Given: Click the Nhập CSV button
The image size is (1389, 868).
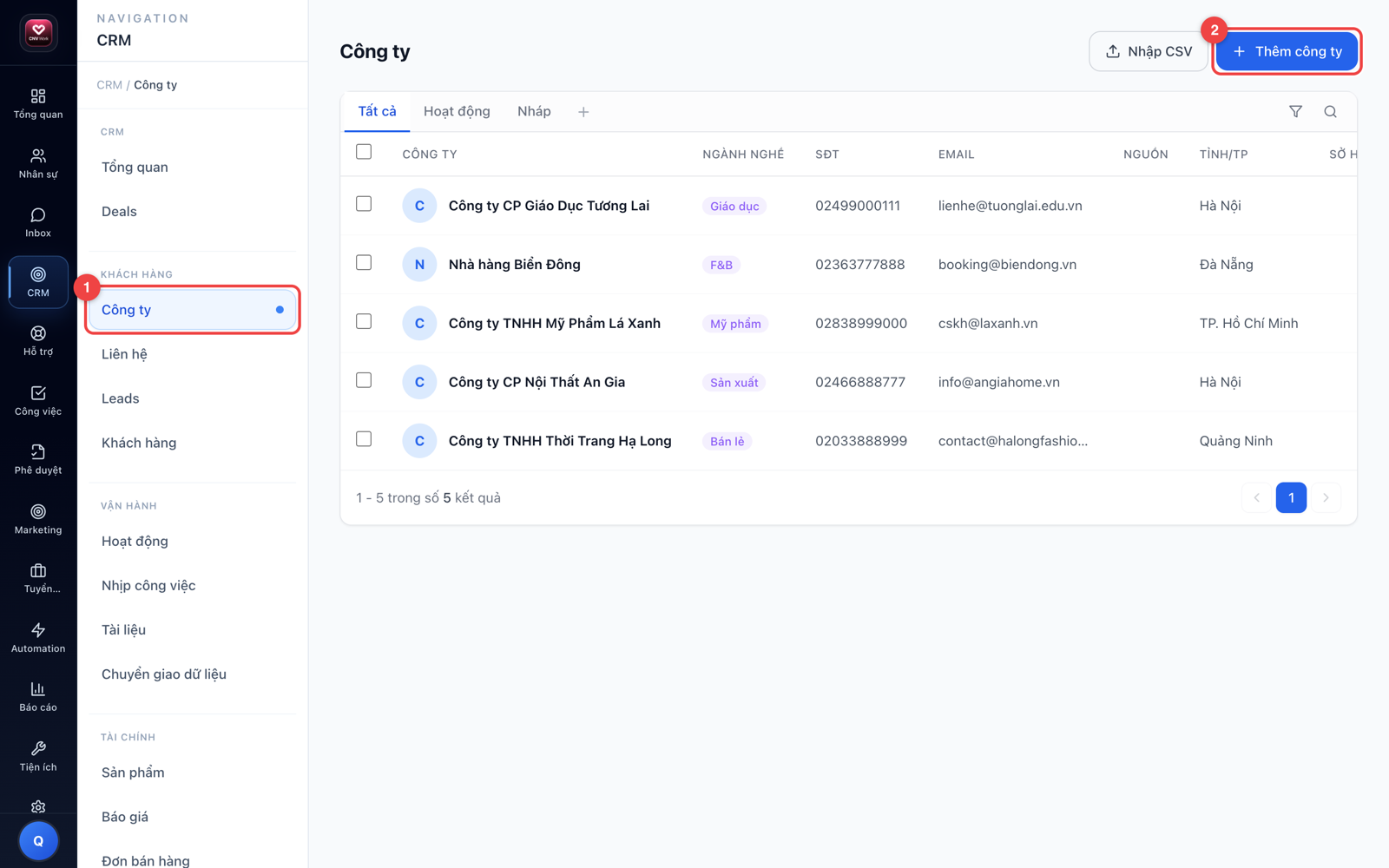Looking at the screenshot, I should pyautogui.click(x=1148, y=51).
